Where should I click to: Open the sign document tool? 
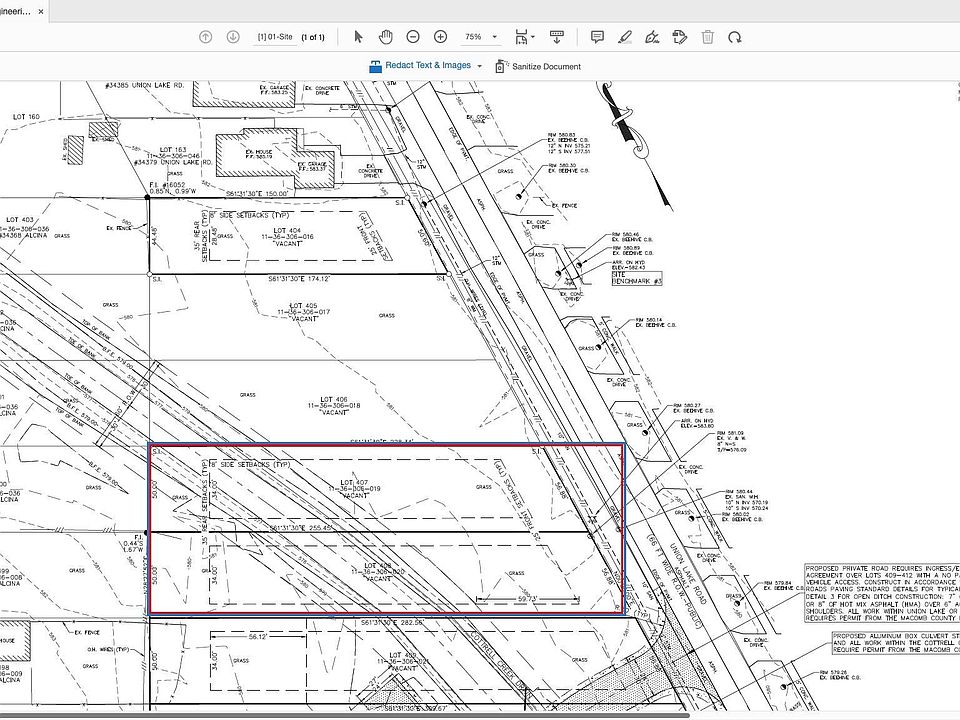click(652, 37)
